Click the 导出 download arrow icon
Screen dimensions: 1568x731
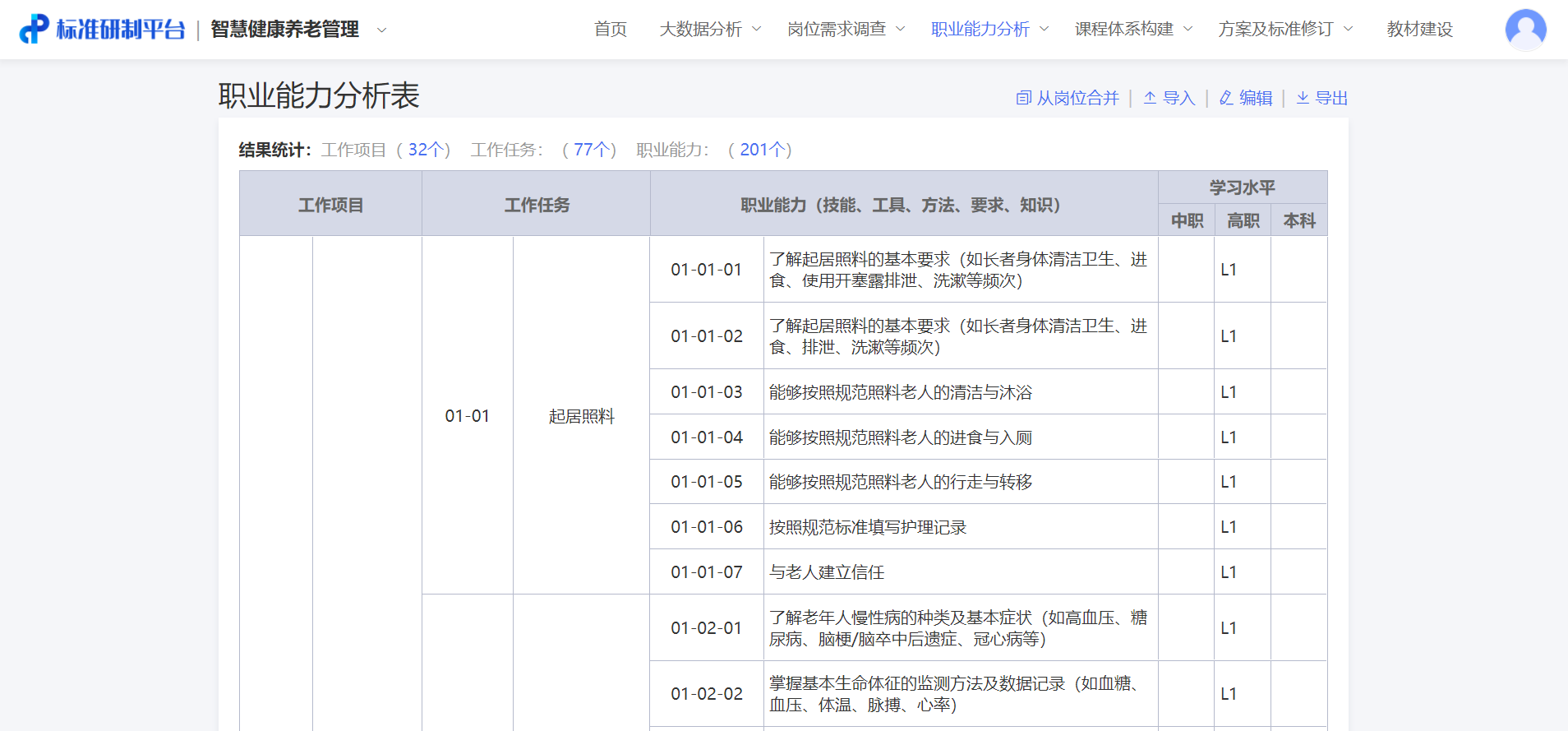click(x=1303, y=98)
